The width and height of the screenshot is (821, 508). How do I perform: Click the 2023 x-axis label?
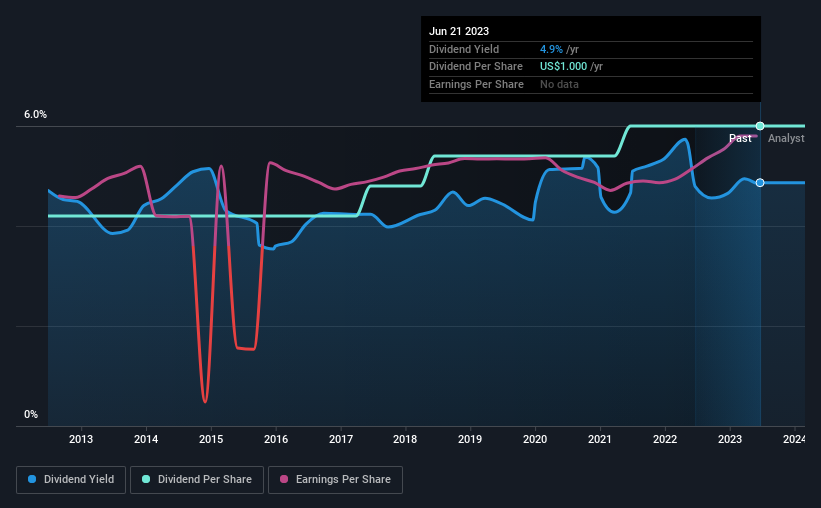click(x=730, y=439)
